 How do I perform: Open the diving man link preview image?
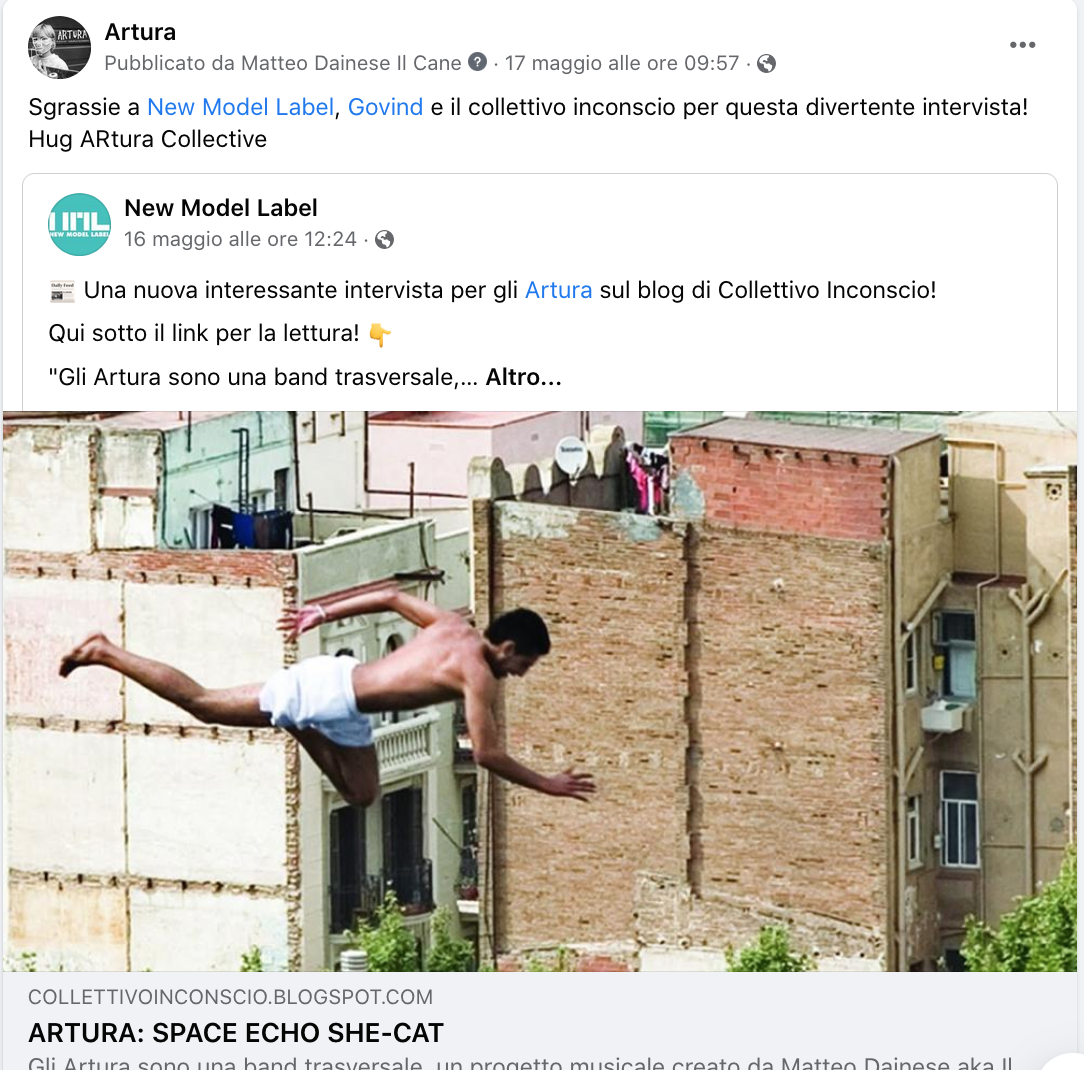tap(541, 691)
